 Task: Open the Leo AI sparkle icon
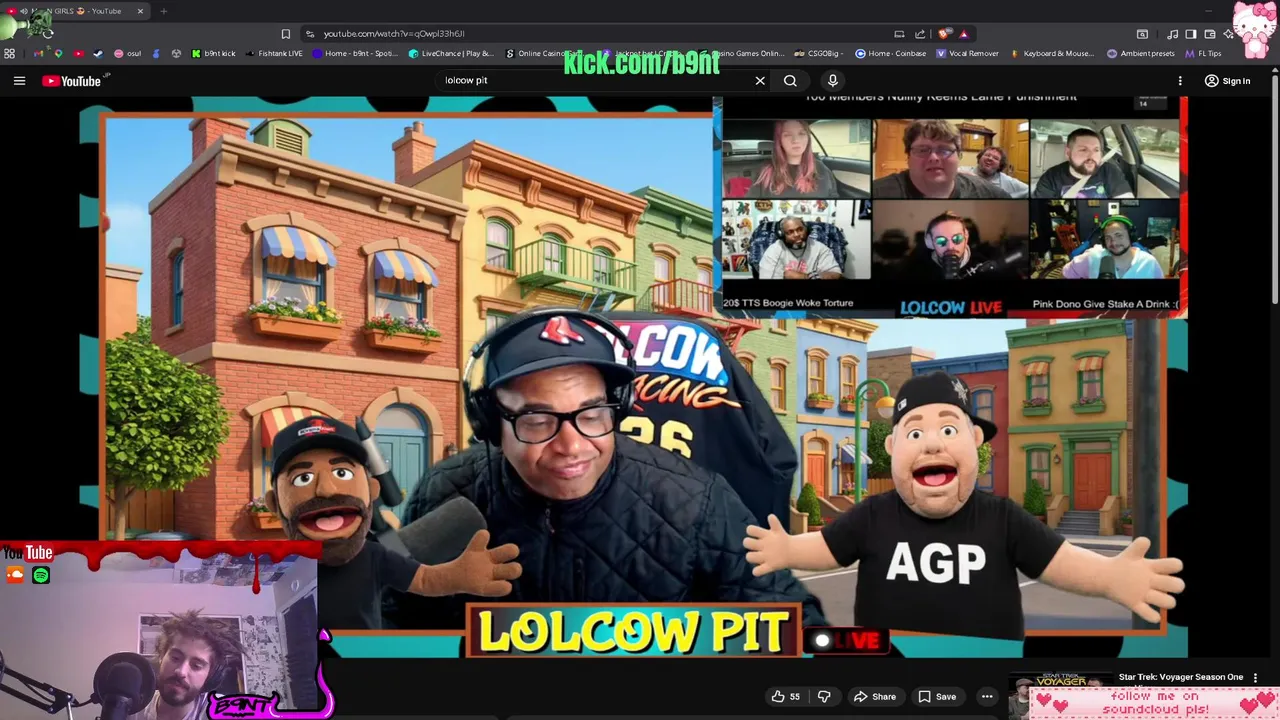[1228, 33]
